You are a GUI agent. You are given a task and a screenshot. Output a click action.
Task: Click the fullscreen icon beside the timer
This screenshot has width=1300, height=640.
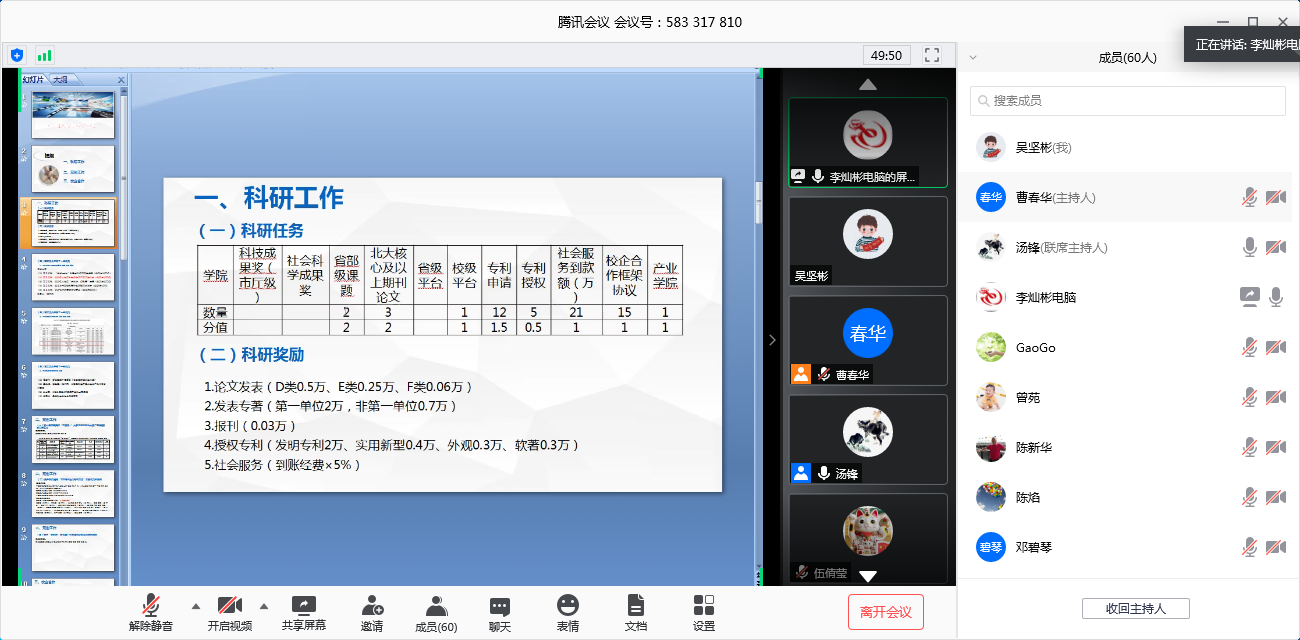point(932,55)
